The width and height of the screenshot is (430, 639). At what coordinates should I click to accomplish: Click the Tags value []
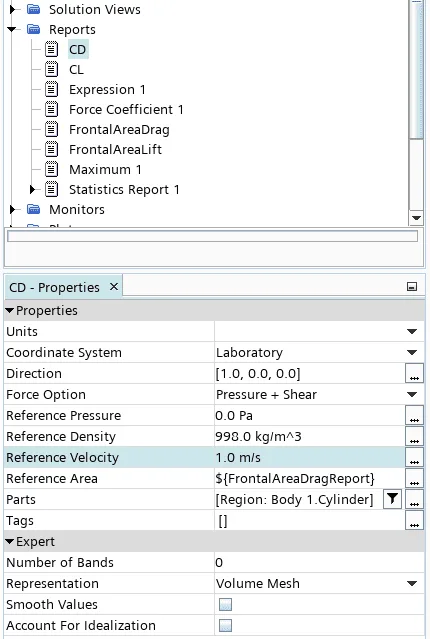(223, 520)
